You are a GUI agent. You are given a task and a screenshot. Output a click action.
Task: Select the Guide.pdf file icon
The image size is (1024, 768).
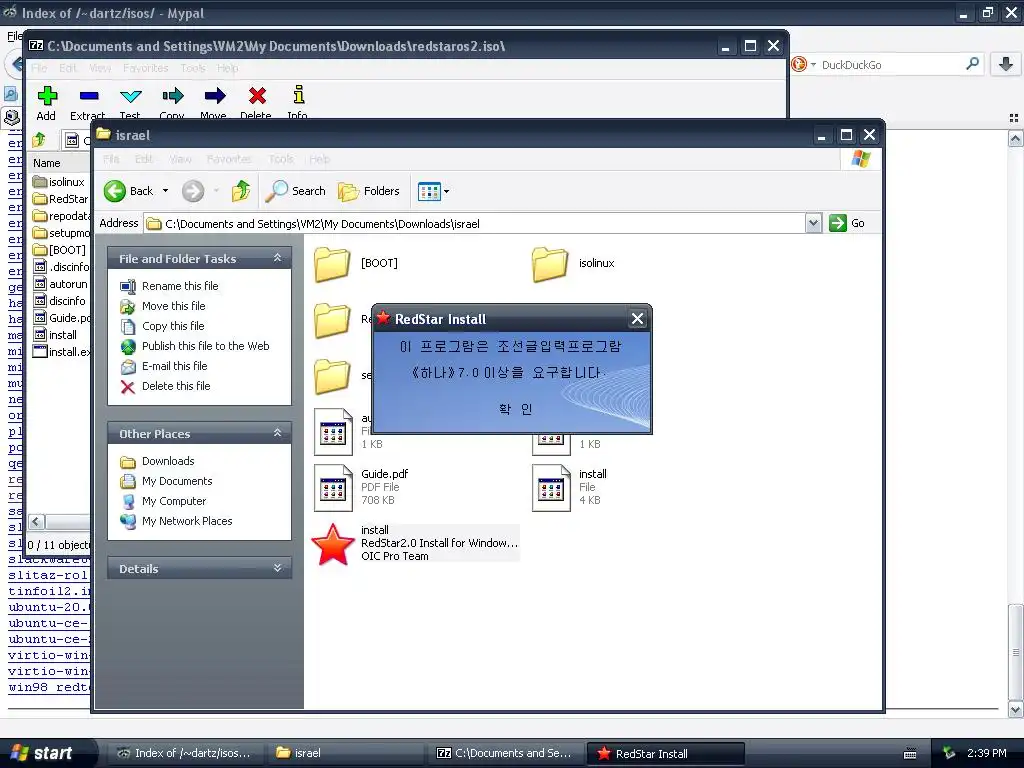pyautogui.click(x=333, y=487)
